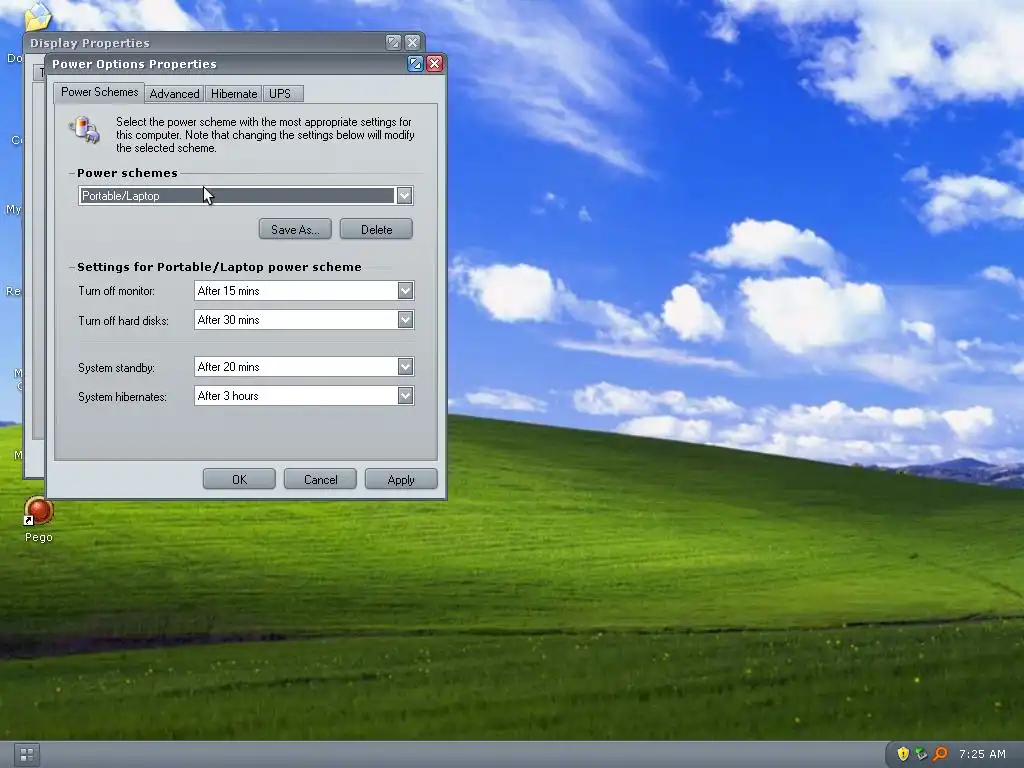The image size is (1024, 768).
Task: Expand the System hibernates dropdown
Action: pos(406,395)
